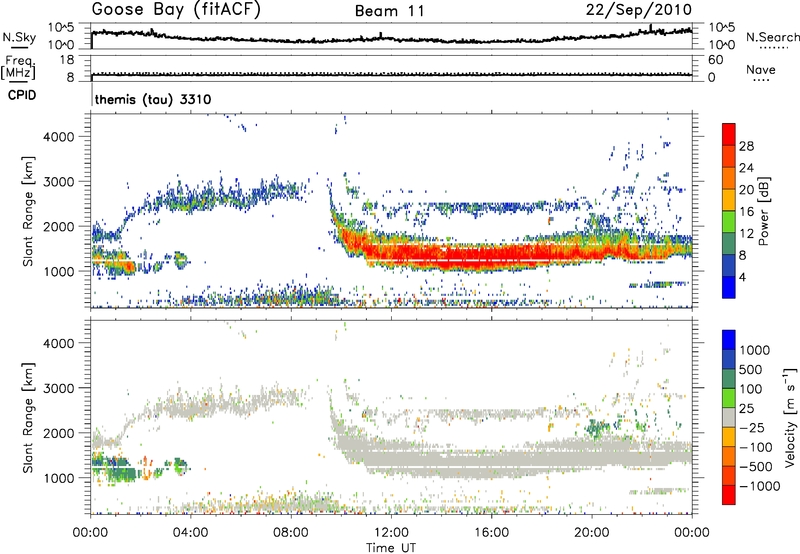Select the '20:00' time axis label
Screen dimensions: 800x554
592,533
